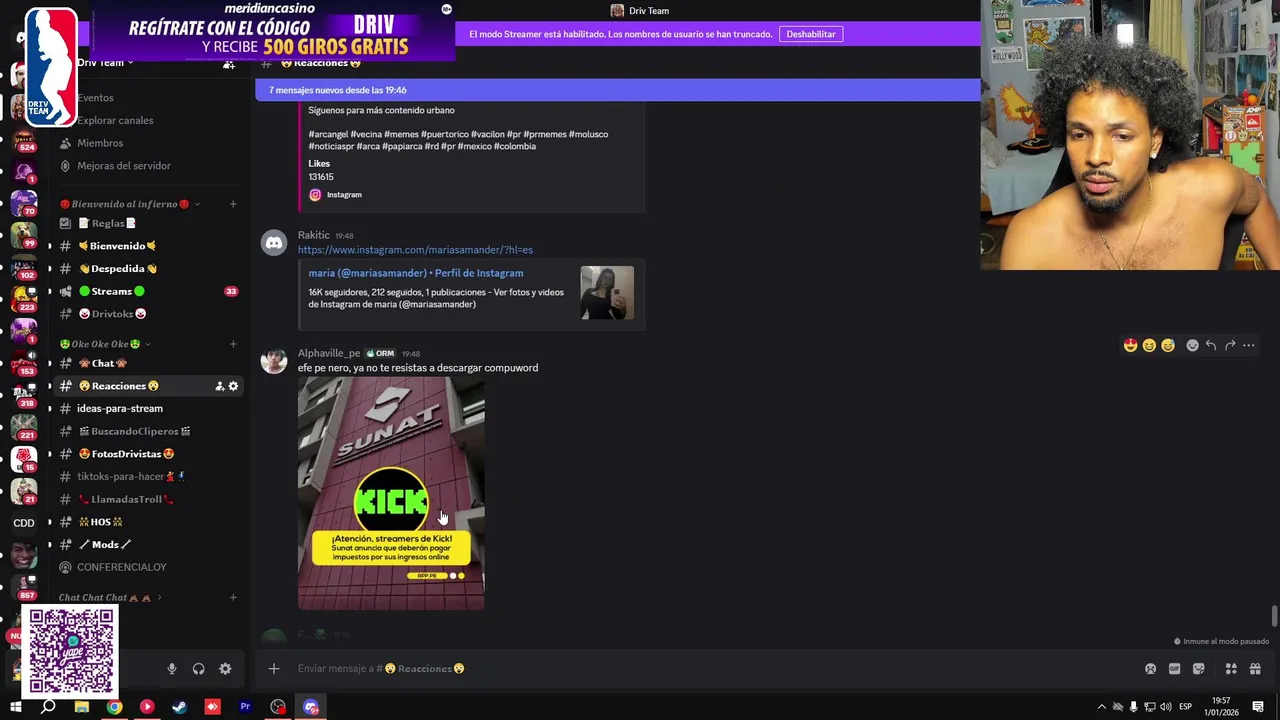
Task: Open maria Perfil de Instagram embed title
Action: [416, 273]
